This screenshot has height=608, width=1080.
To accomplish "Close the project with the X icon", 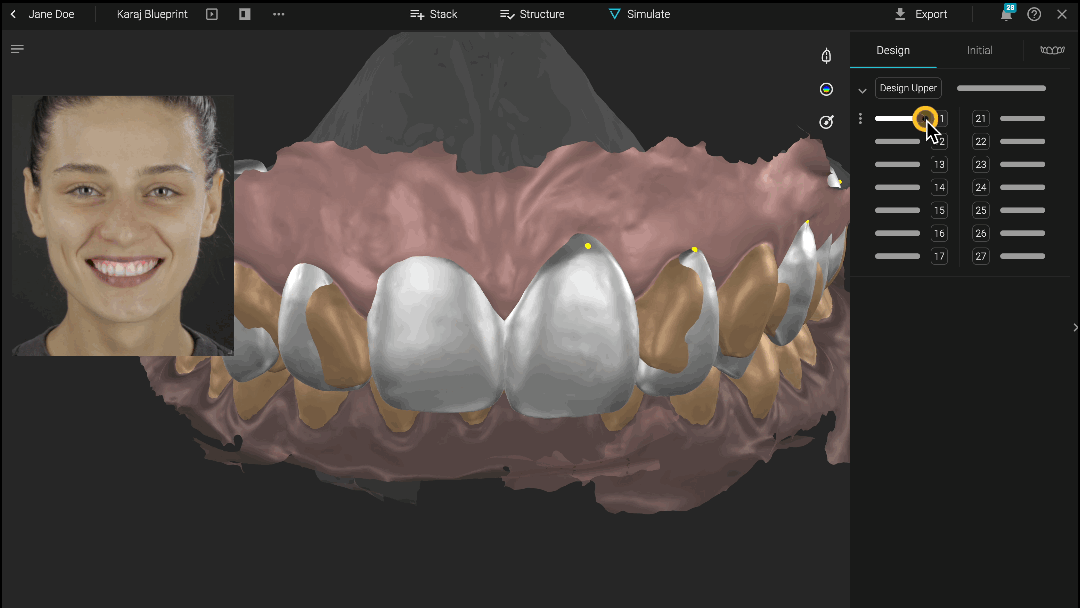I will click(1061, 14).
